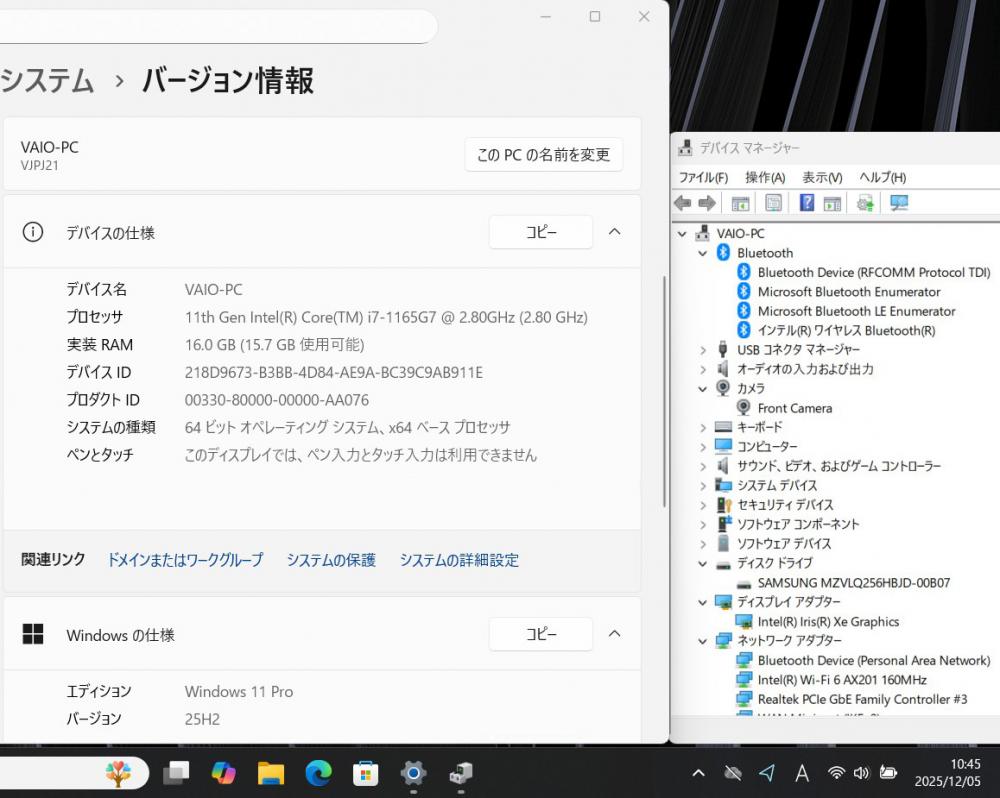1000x798 pixels.
Task: Click the Properties icon in Device Manager toolbar
Action: pos(773,203)
